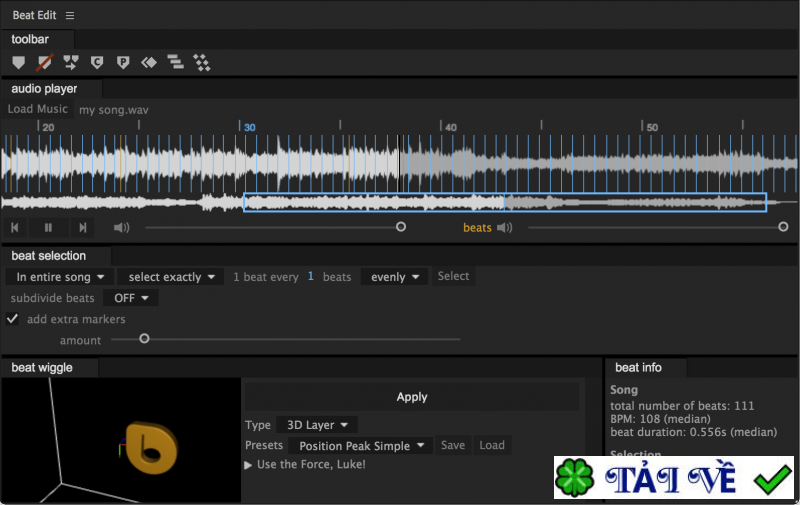Click the marker with C icon
This screenshot has width=800, height=505.
97,63
